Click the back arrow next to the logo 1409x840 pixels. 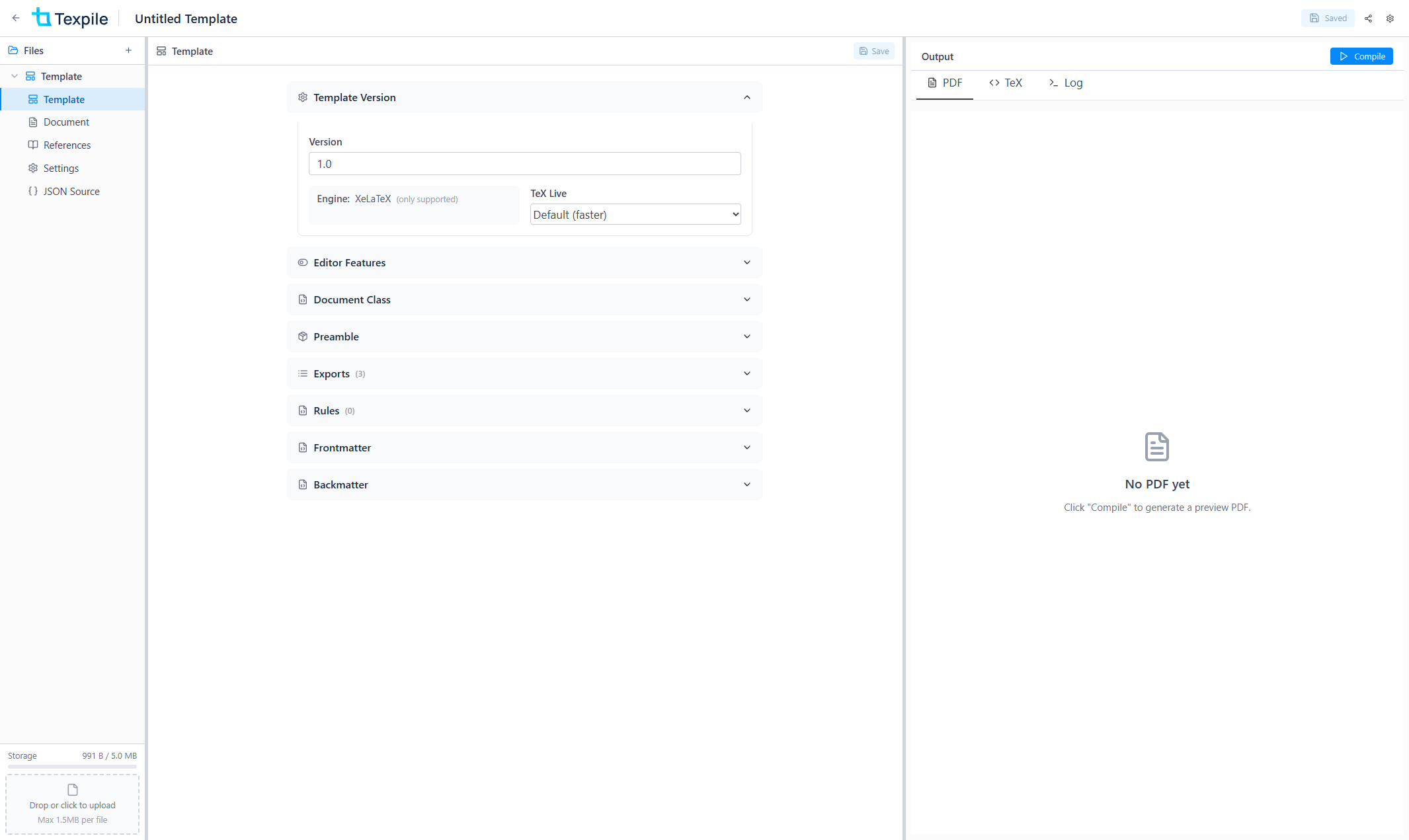point(16,18)
